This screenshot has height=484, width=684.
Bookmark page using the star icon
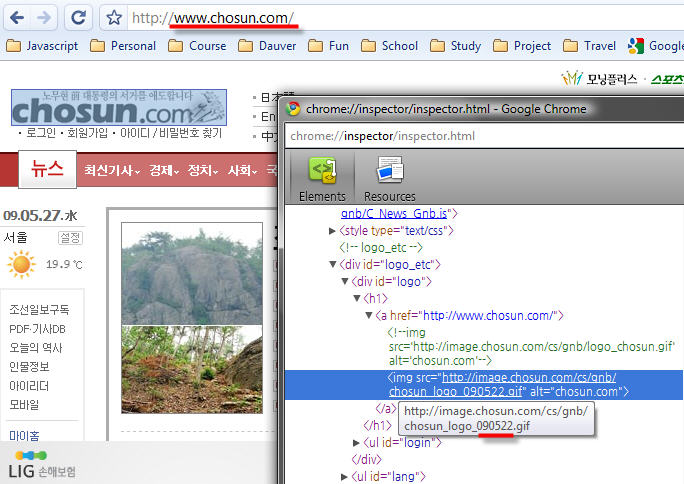[x=115, y=18]
